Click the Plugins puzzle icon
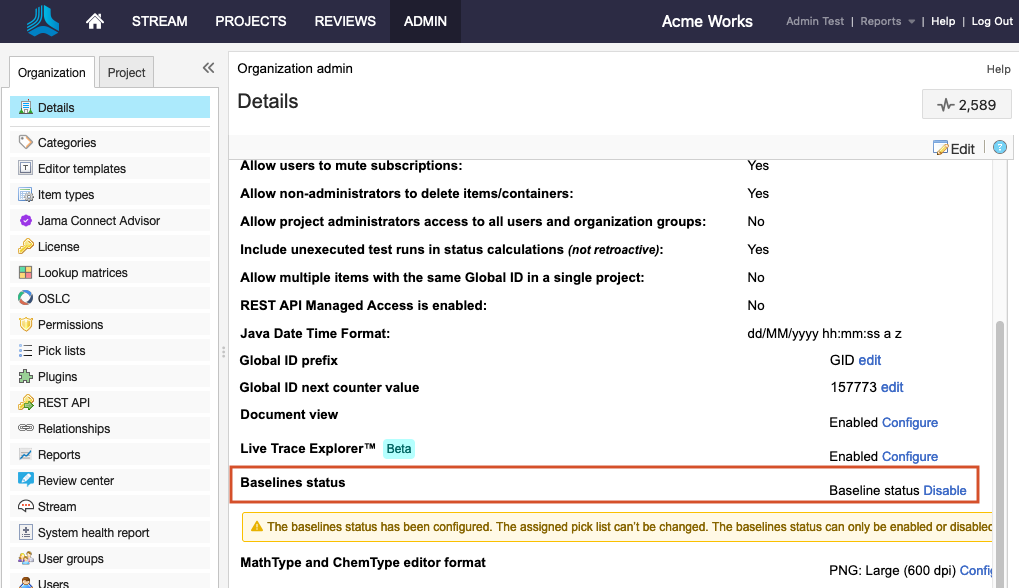 25,376
